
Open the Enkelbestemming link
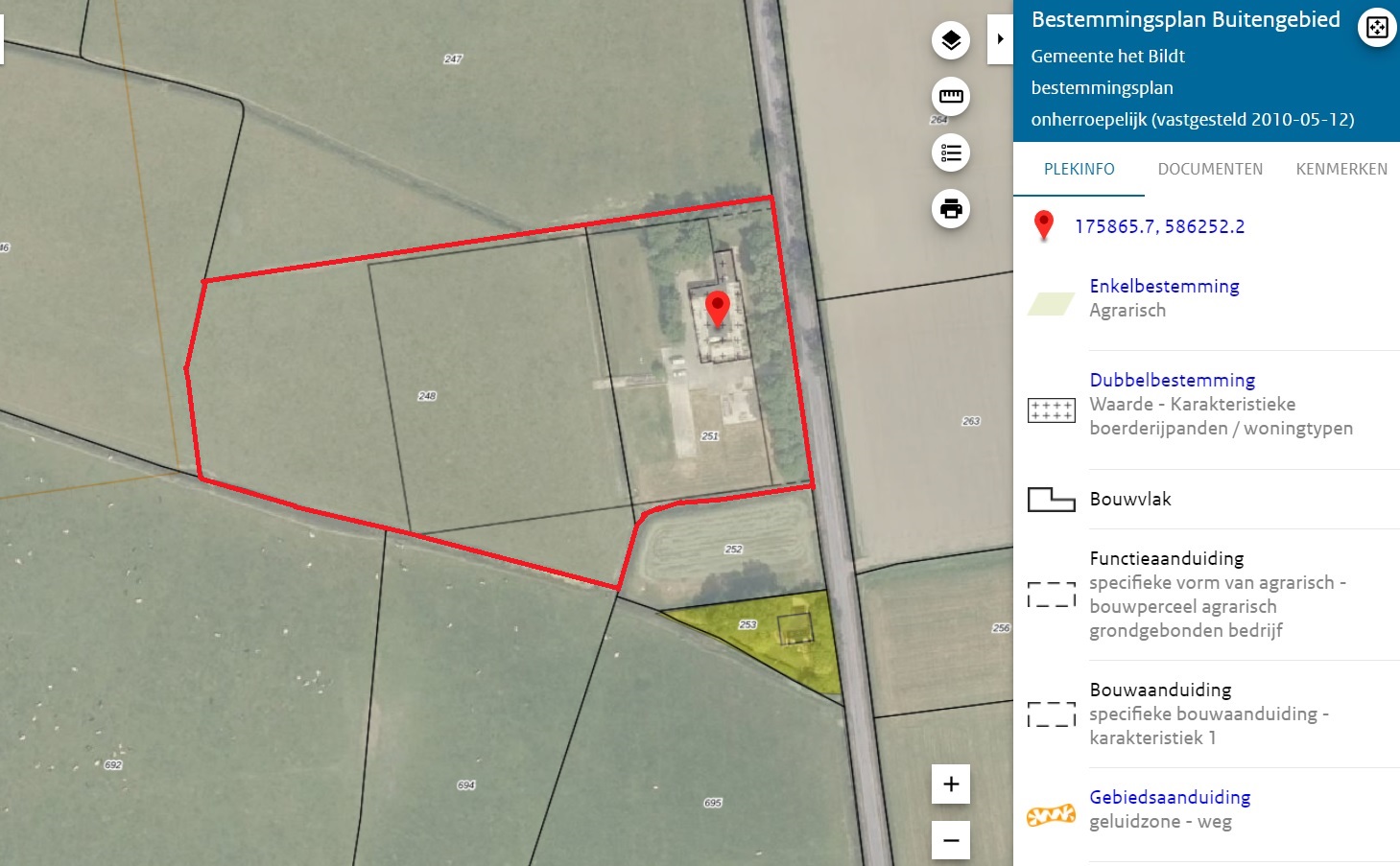pyautogui.click(x=1164, y=286)
